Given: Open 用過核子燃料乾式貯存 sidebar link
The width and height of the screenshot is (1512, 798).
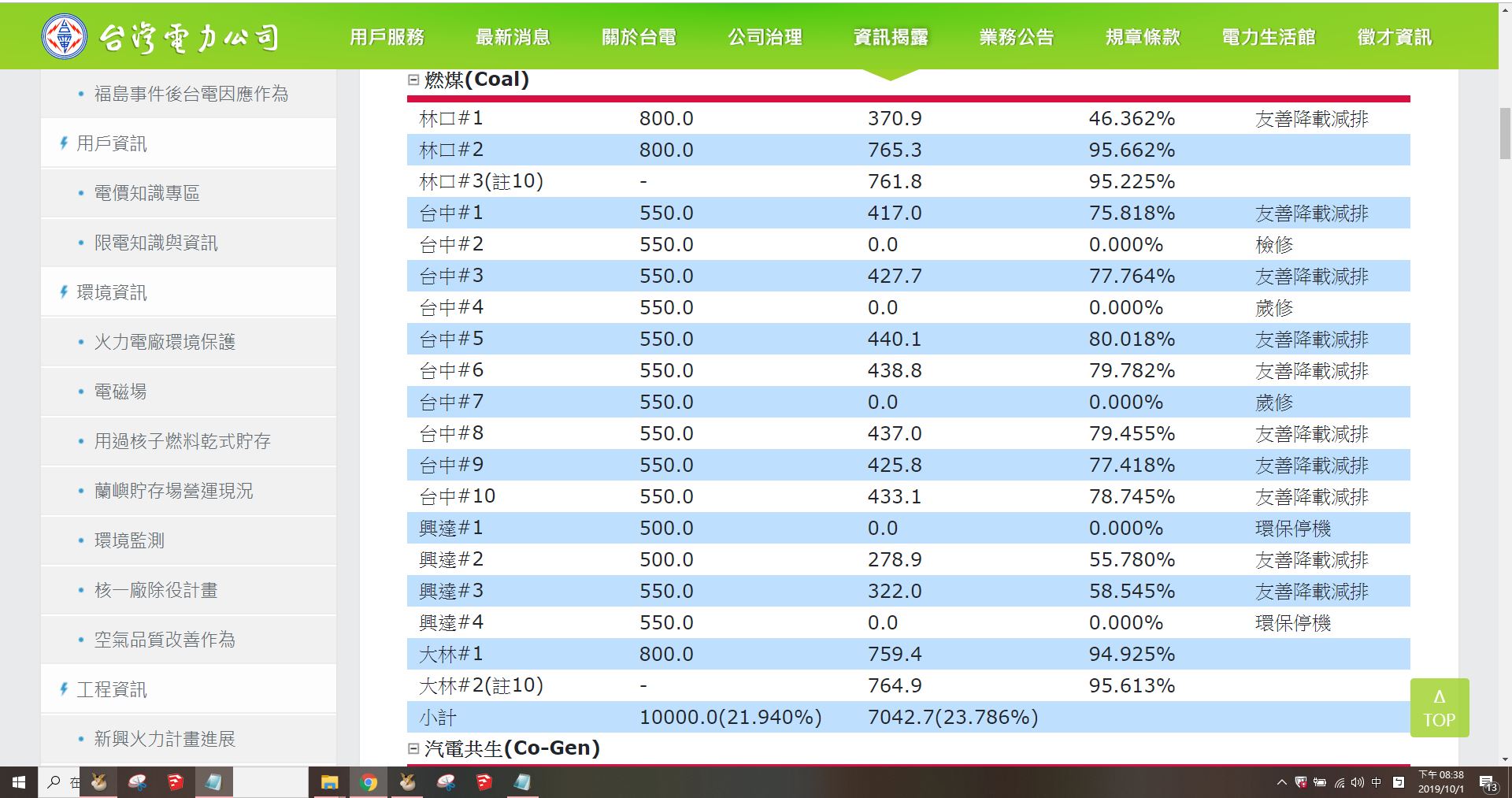Looking at the screenshot, I should (183, 441).
